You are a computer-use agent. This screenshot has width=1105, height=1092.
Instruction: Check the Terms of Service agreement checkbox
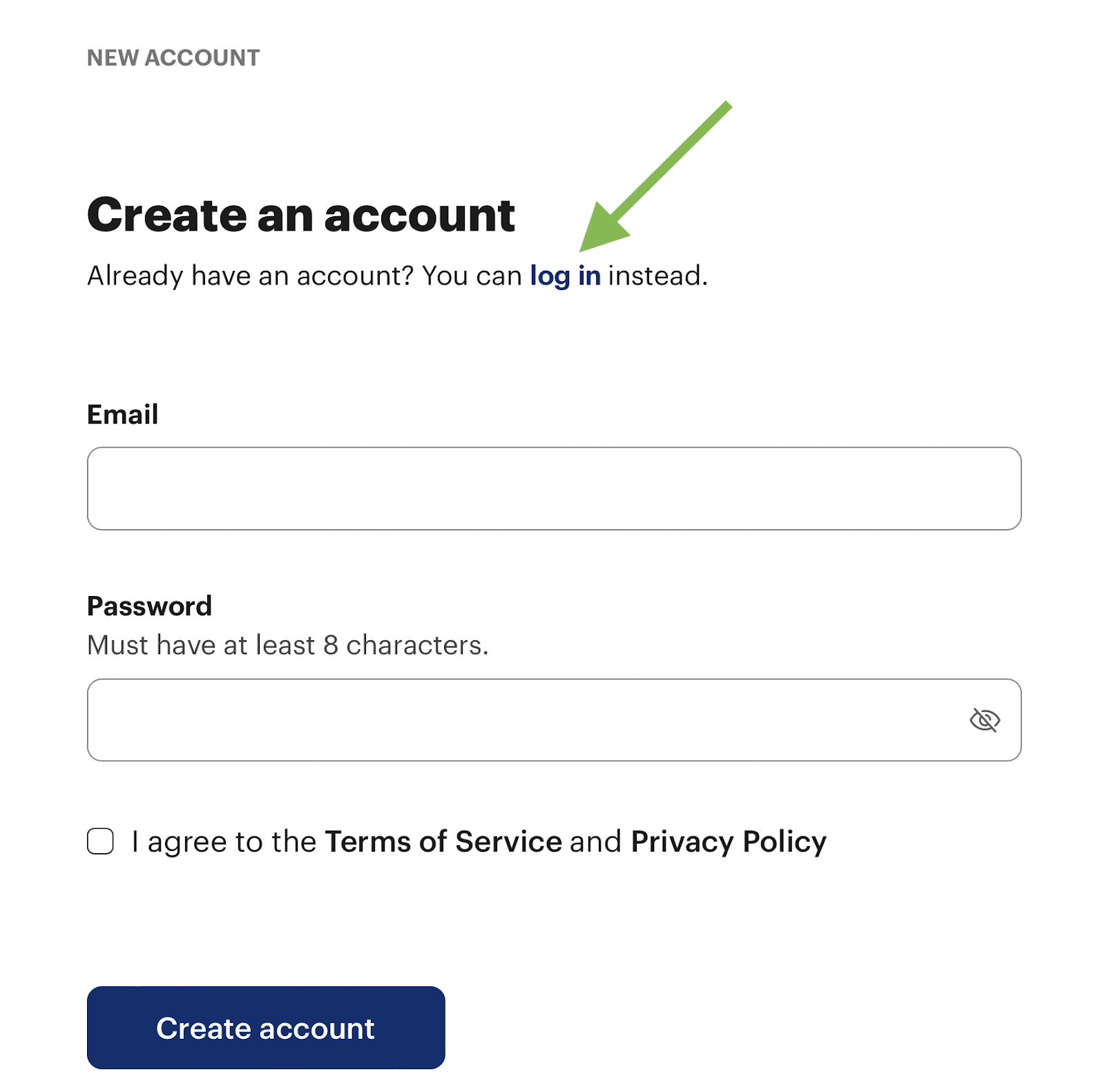[x=101, y=841]
